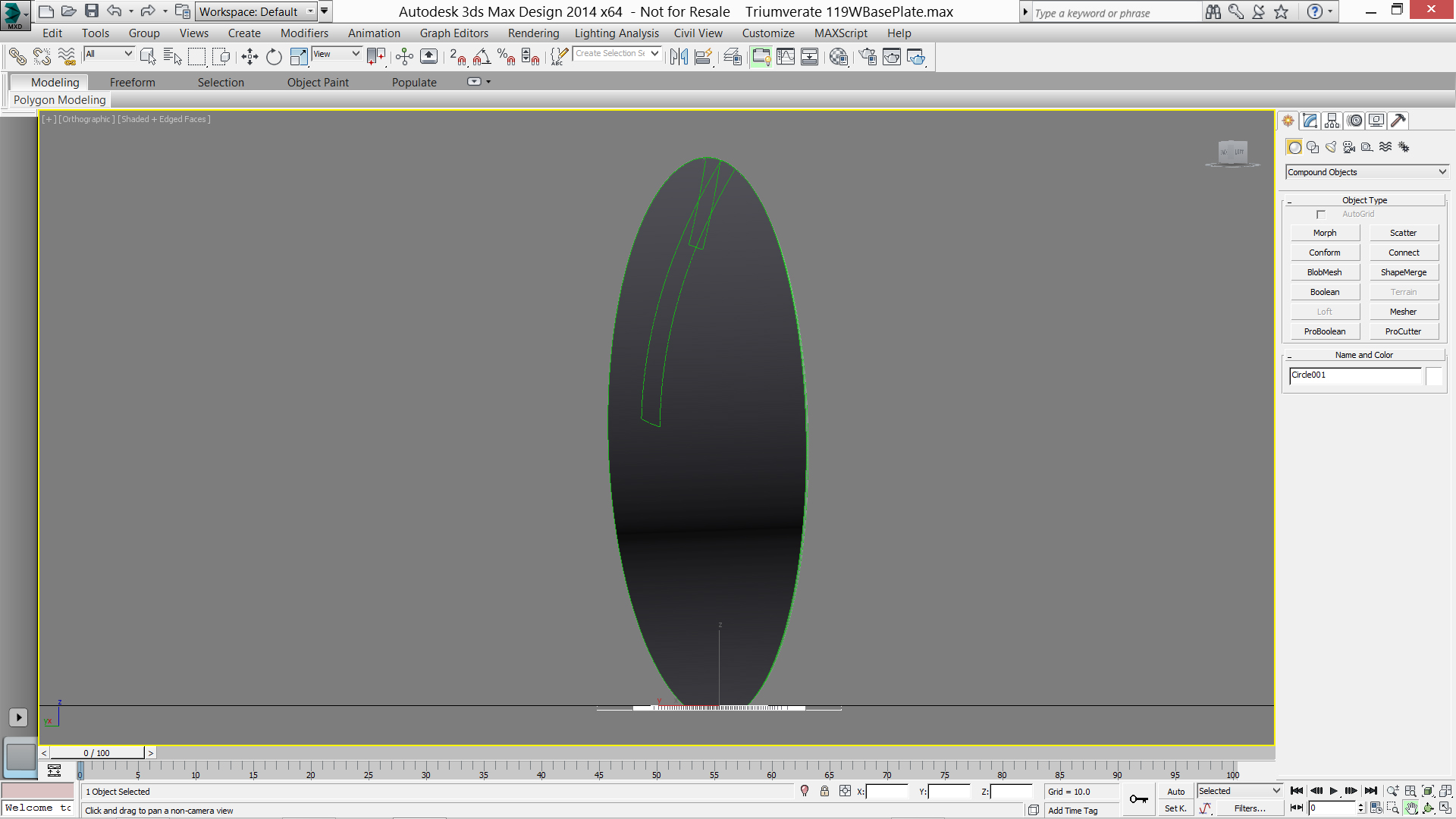Click the Align tool icon
This screenshot has width=1456, height=819.
point(703,57)
